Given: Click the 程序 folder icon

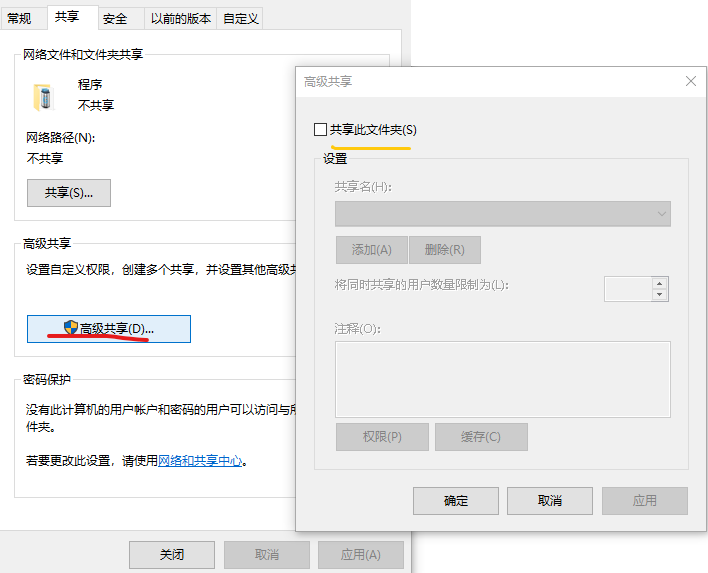Looking at the screenshot, I should (x=44, y=97).
